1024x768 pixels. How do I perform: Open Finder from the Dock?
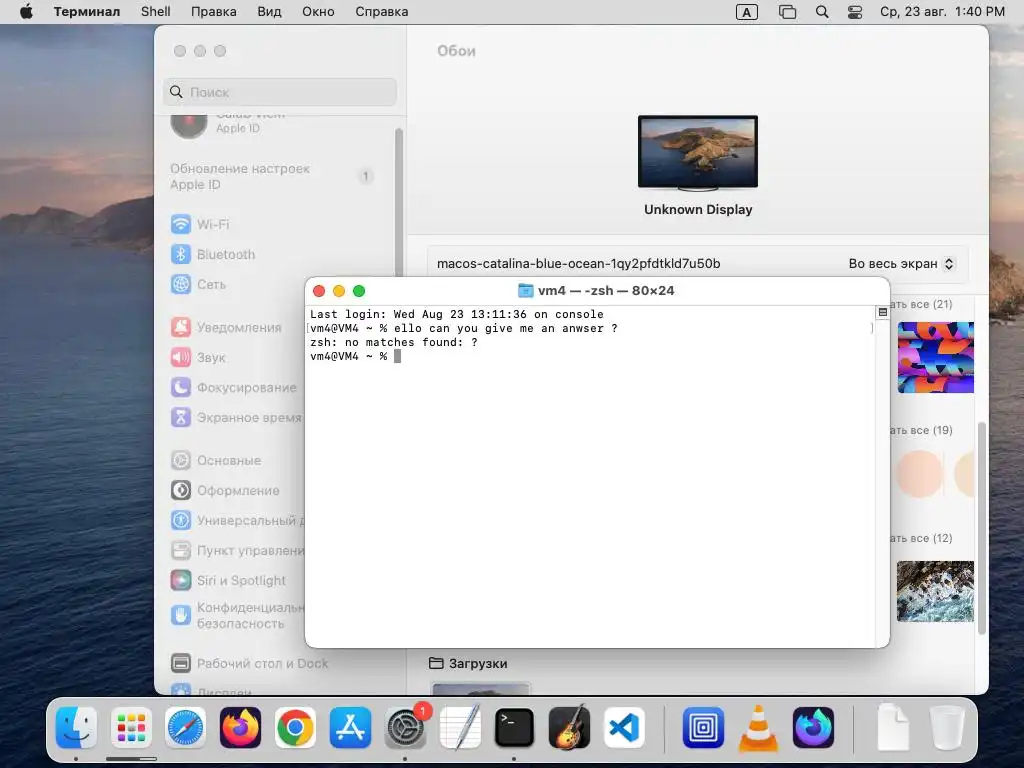[x=76, y=727]
